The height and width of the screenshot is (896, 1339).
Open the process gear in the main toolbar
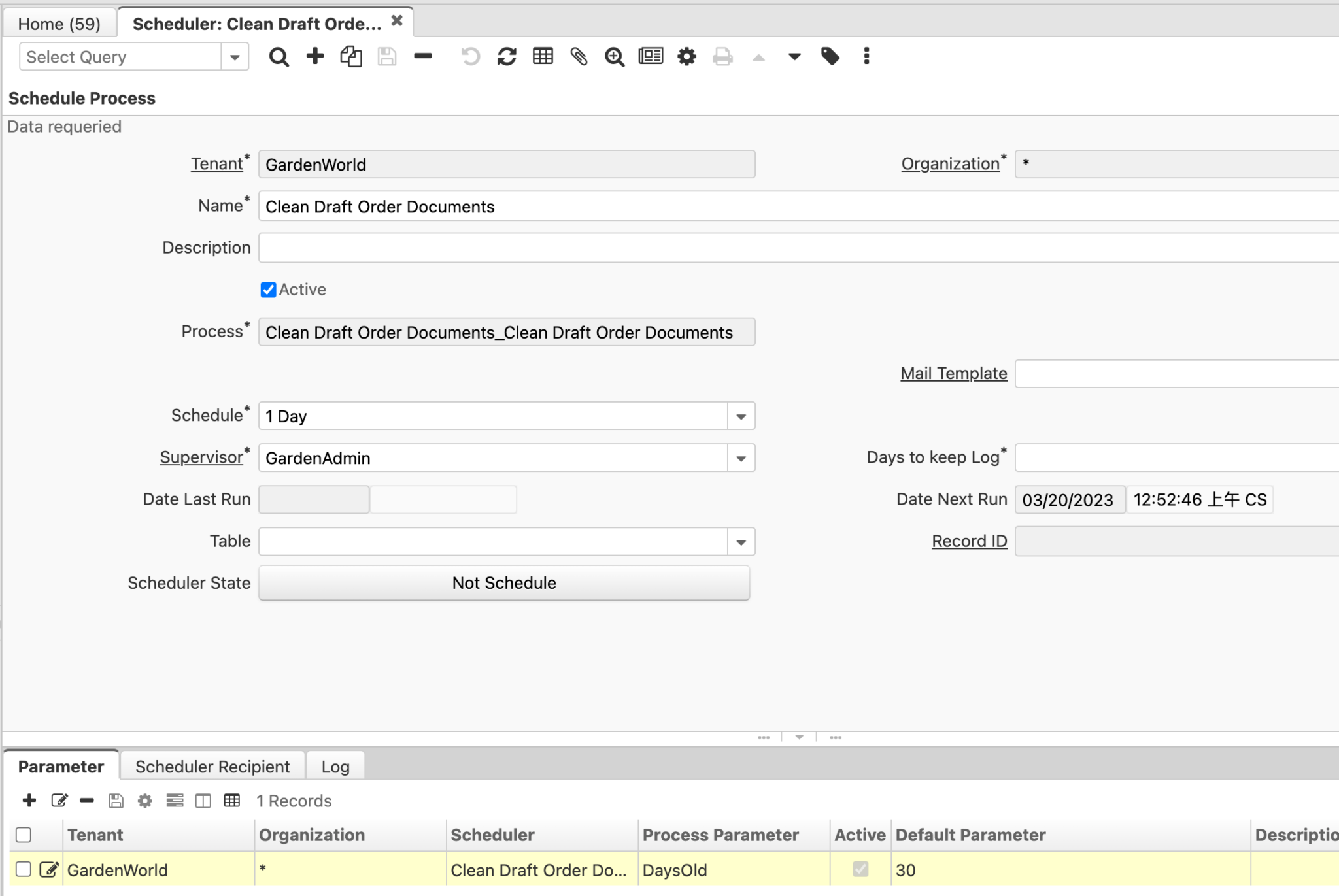tap(686, 57)
